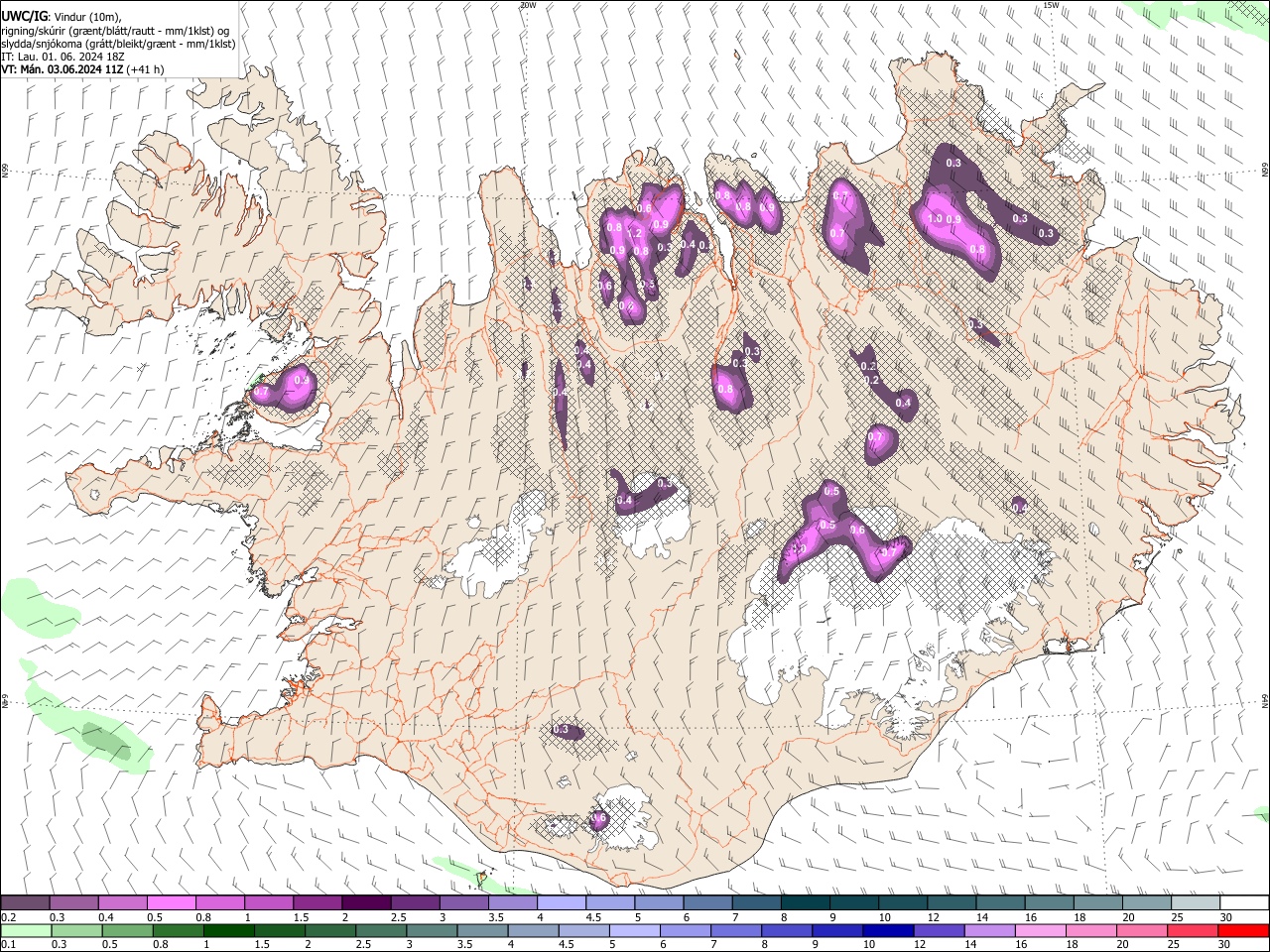The width and height of the screenshot is (1270, 952).
Task: Select the rigning/skúrir legend description line
Action: (115, 30)
